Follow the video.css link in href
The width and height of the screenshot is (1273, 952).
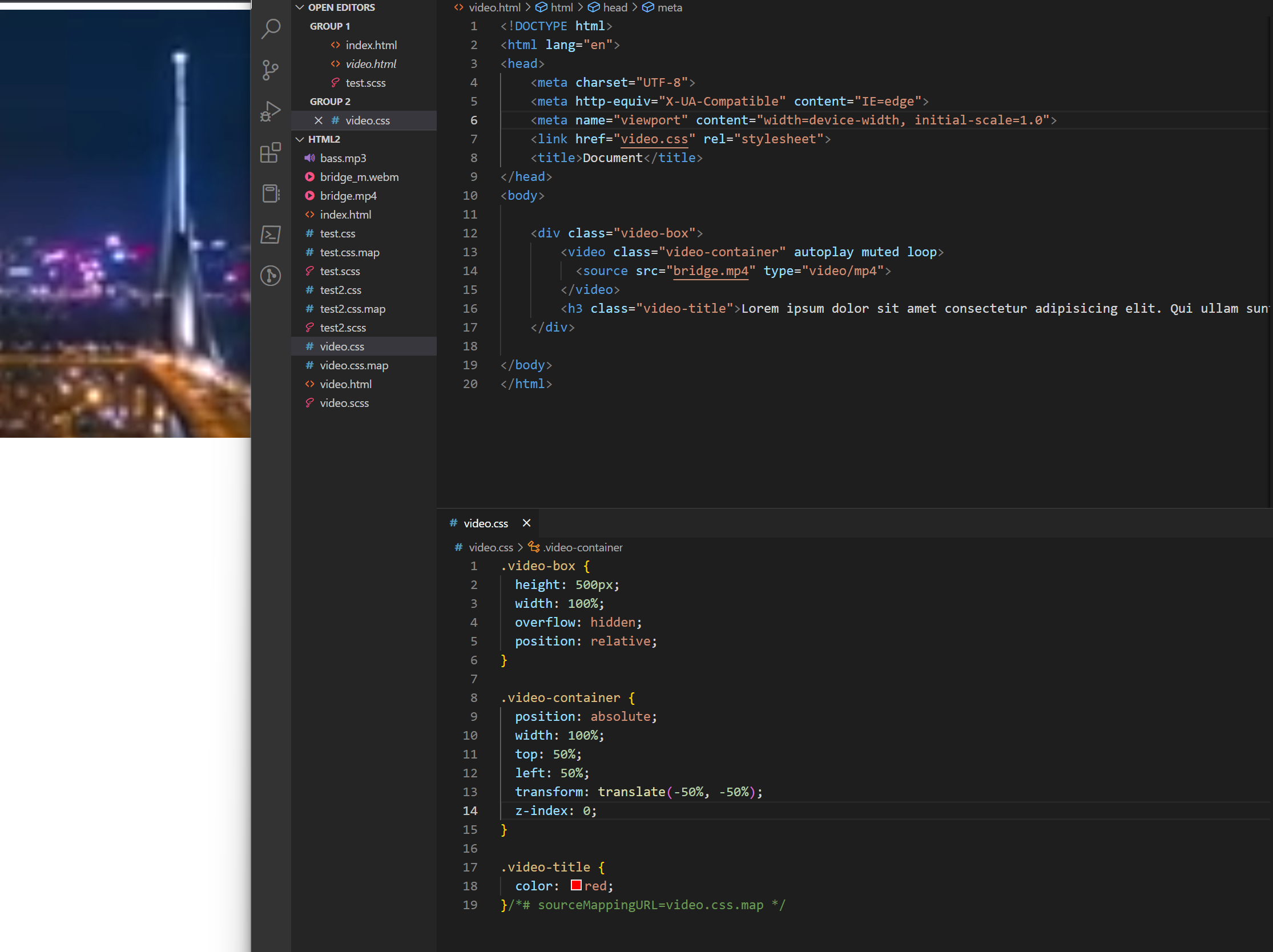click(x=654, y=139)
